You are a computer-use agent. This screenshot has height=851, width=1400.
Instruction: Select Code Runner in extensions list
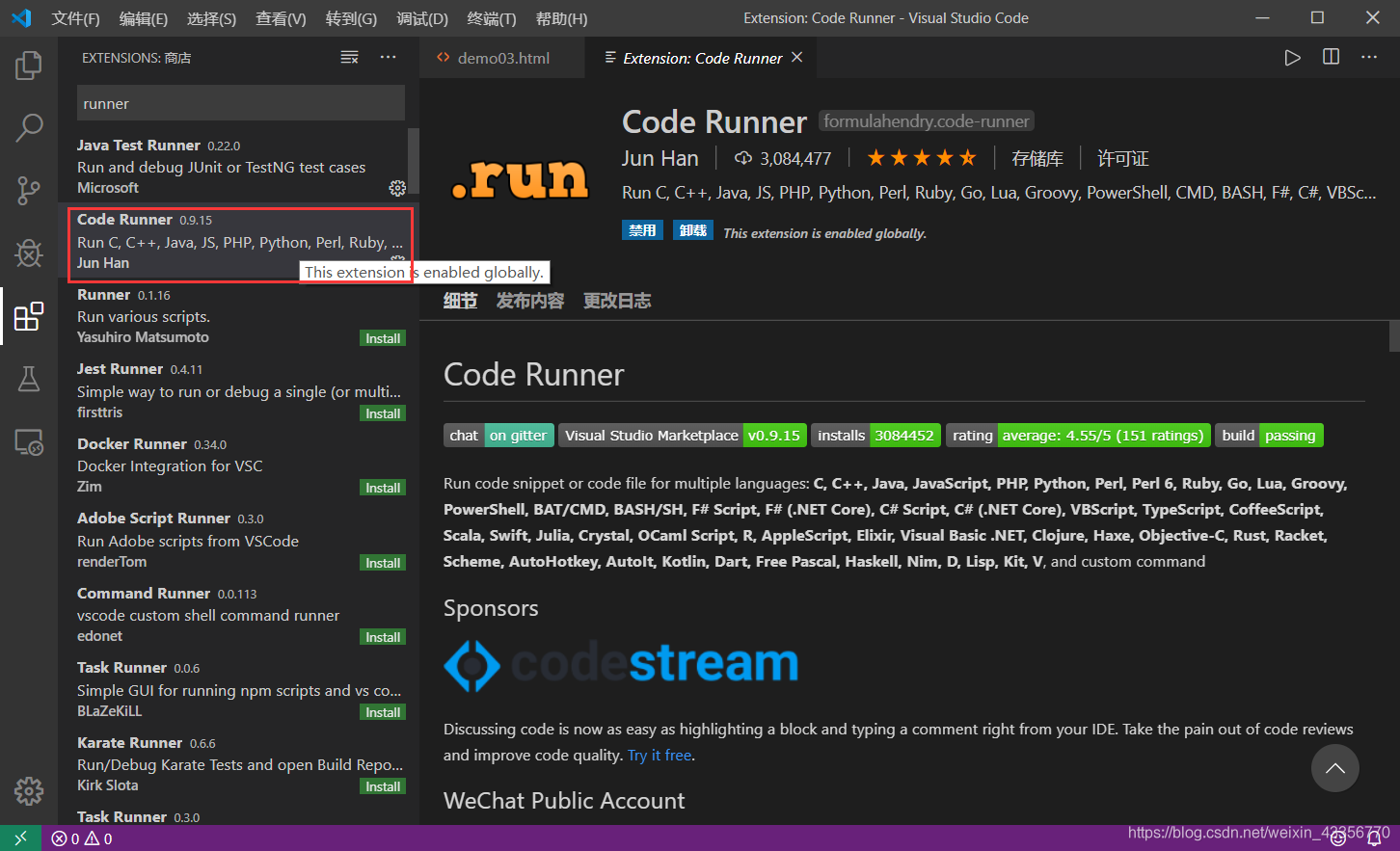pos(239,241)
